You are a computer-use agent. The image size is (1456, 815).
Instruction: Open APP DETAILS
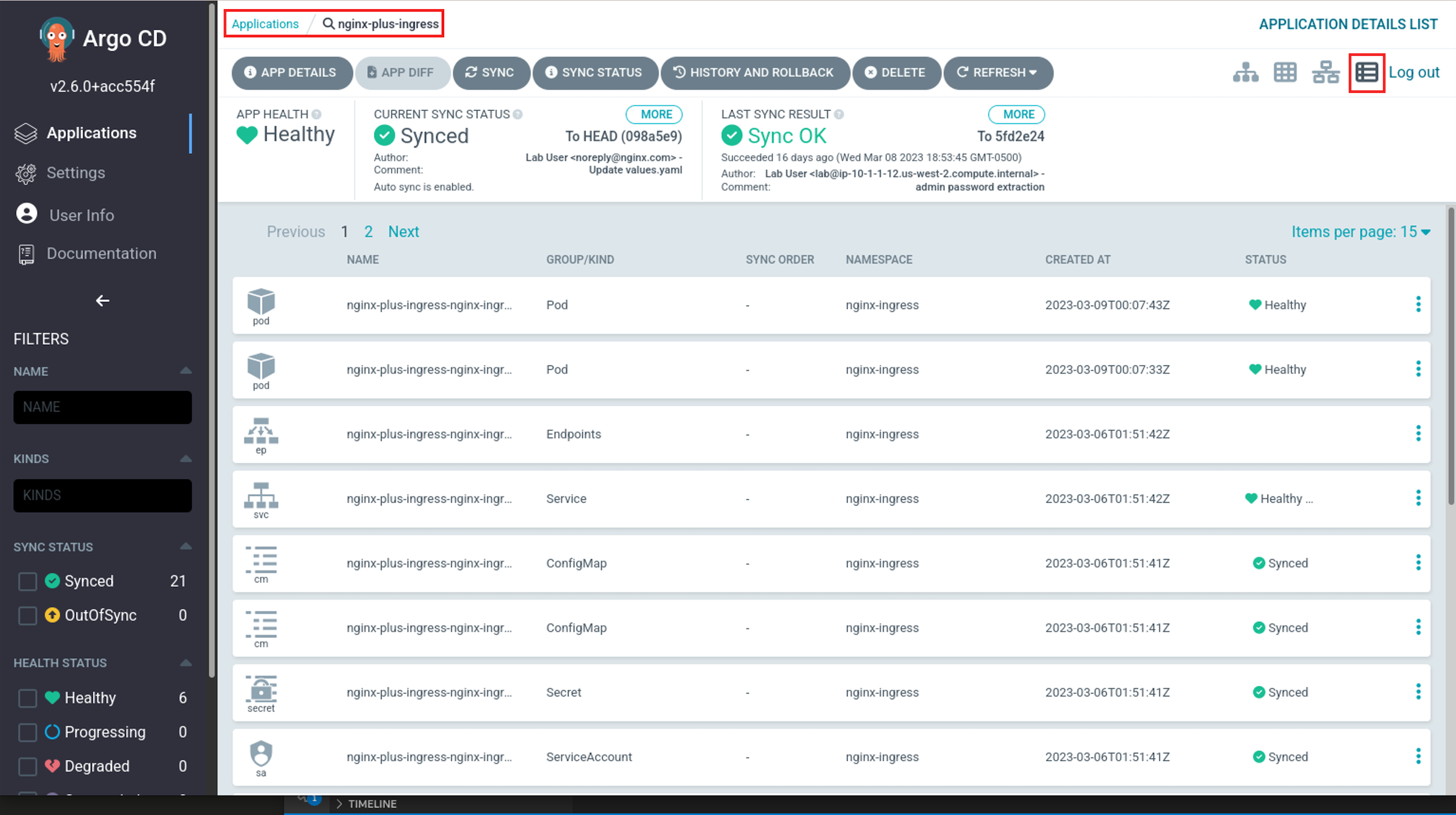[x=292, y=72]
